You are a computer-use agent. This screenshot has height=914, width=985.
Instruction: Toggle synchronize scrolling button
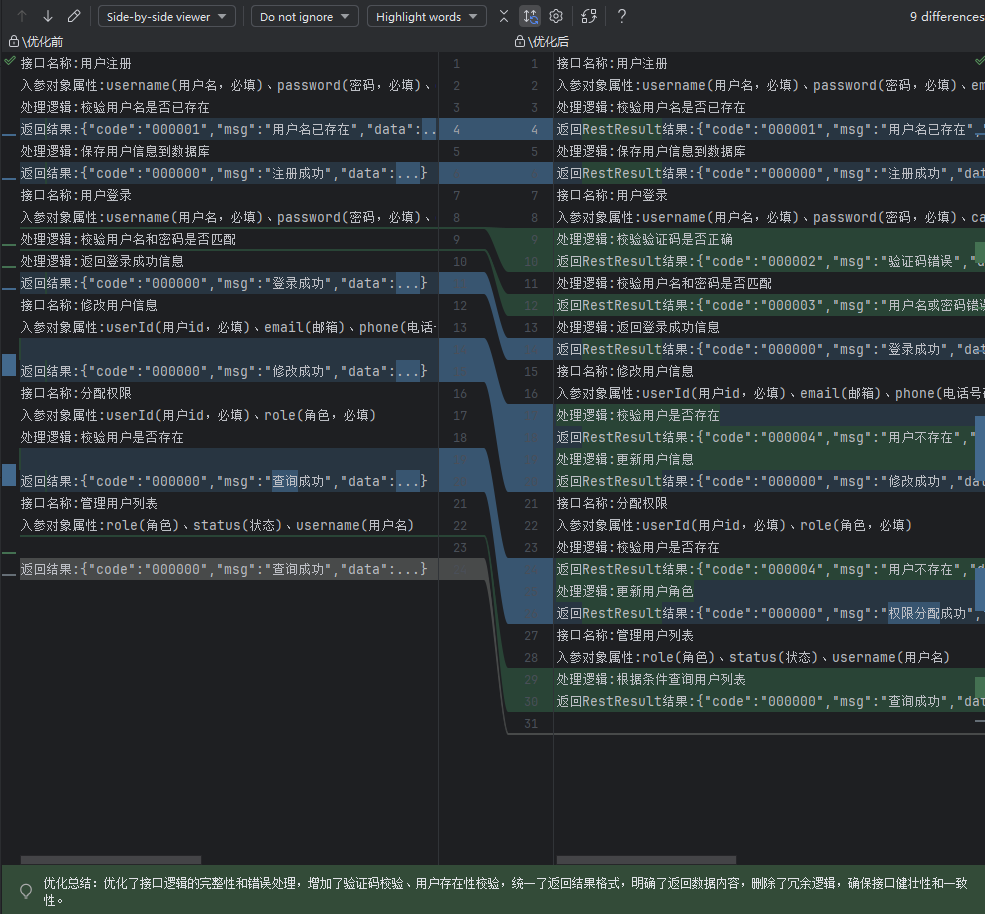coord(530,16)
